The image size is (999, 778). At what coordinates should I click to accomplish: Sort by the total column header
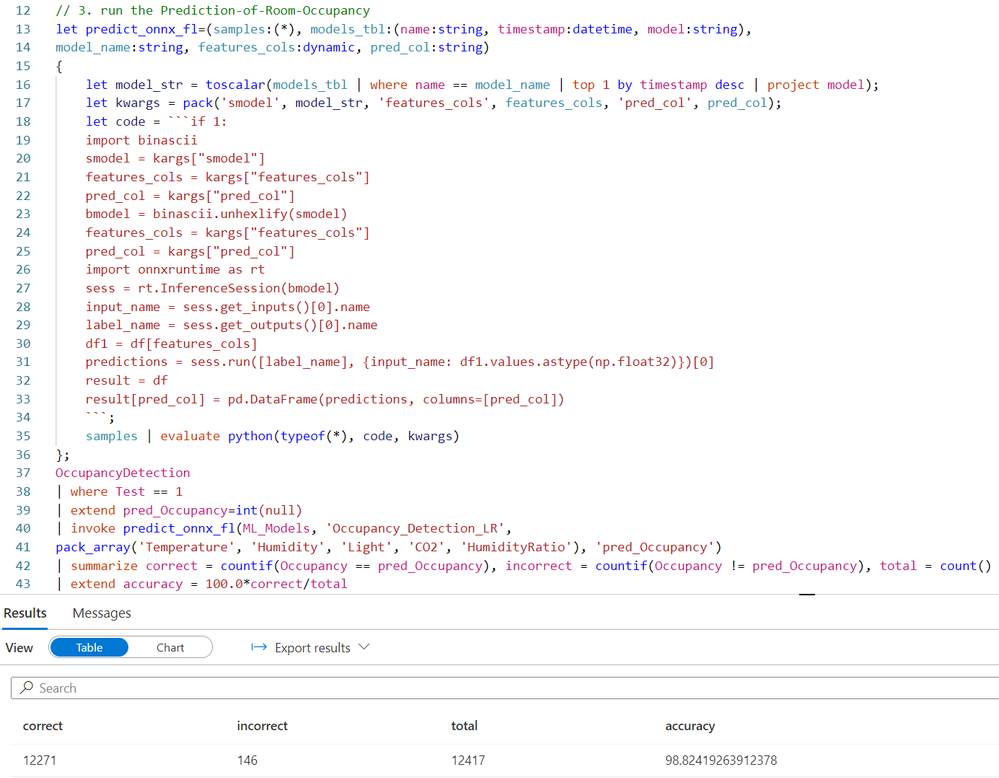[x=464, y=726]
